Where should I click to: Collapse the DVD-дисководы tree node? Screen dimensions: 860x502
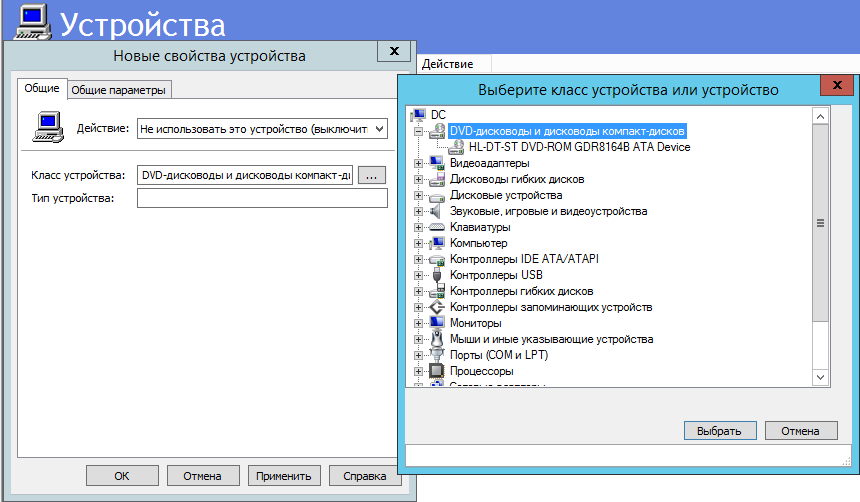(x=418, y=131)
